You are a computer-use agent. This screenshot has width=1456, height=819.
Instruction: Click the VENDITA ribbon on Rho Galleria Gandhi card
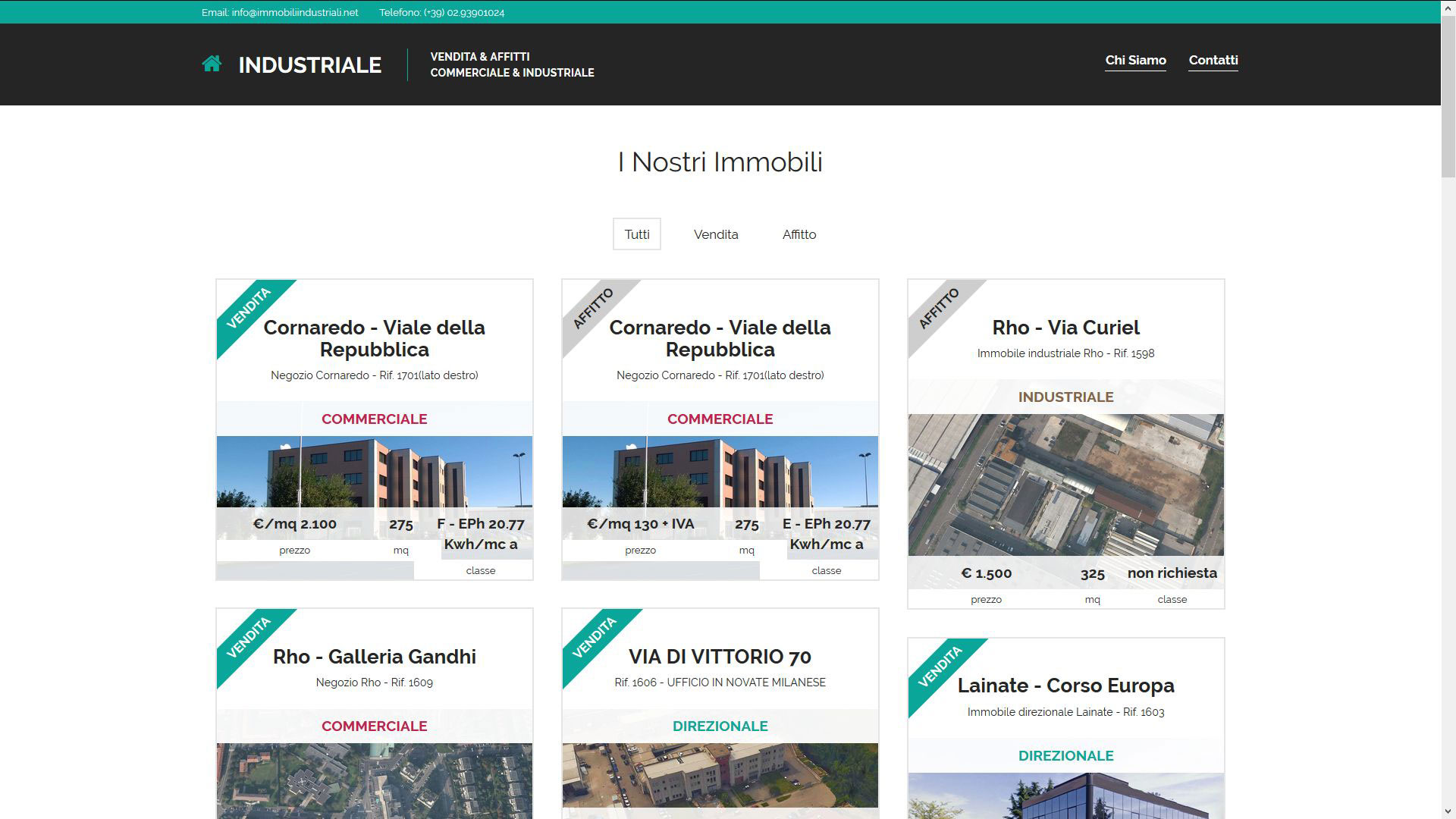pos(249,638)
